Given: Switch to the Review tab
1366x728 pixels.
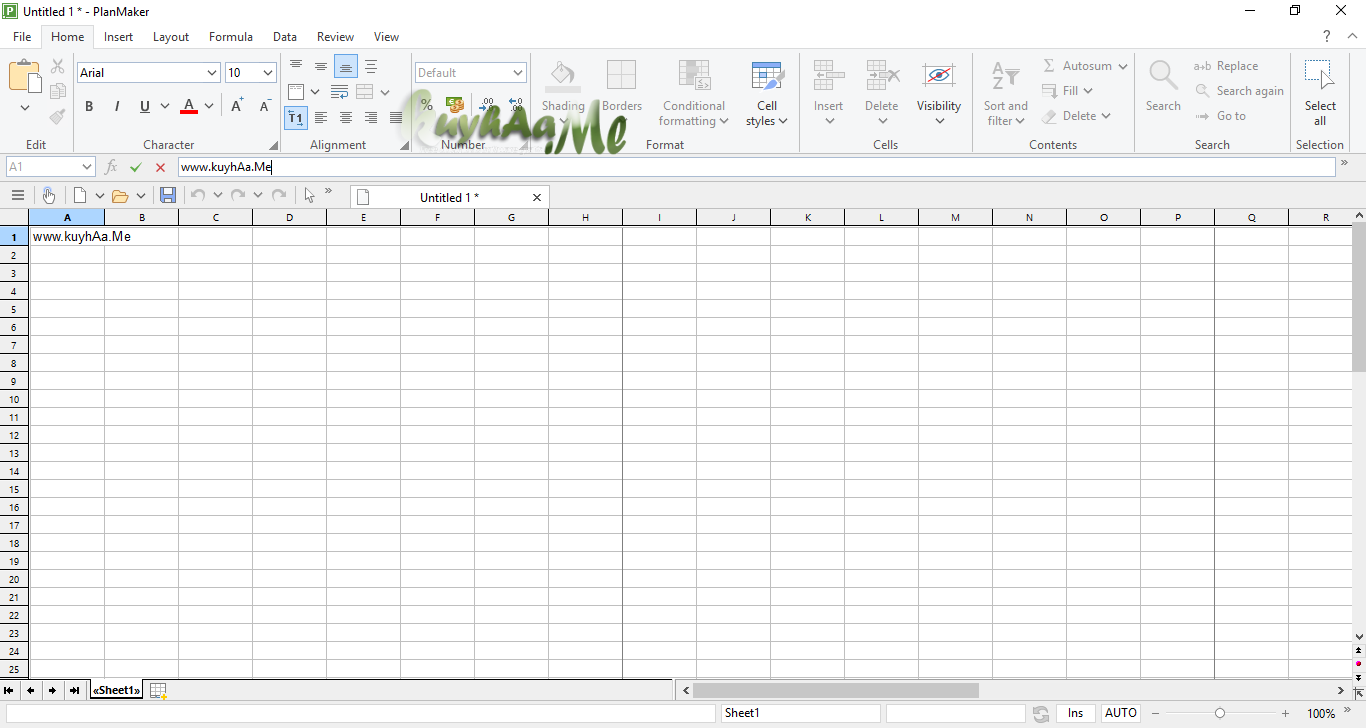Looking at the screenshot, I should (x=335, y=37).
